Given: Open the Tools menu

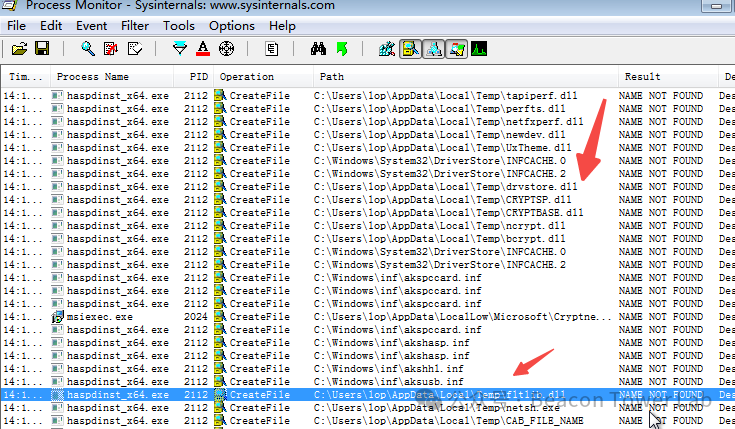Looking at the screenshot, I should tap(179, 26).
